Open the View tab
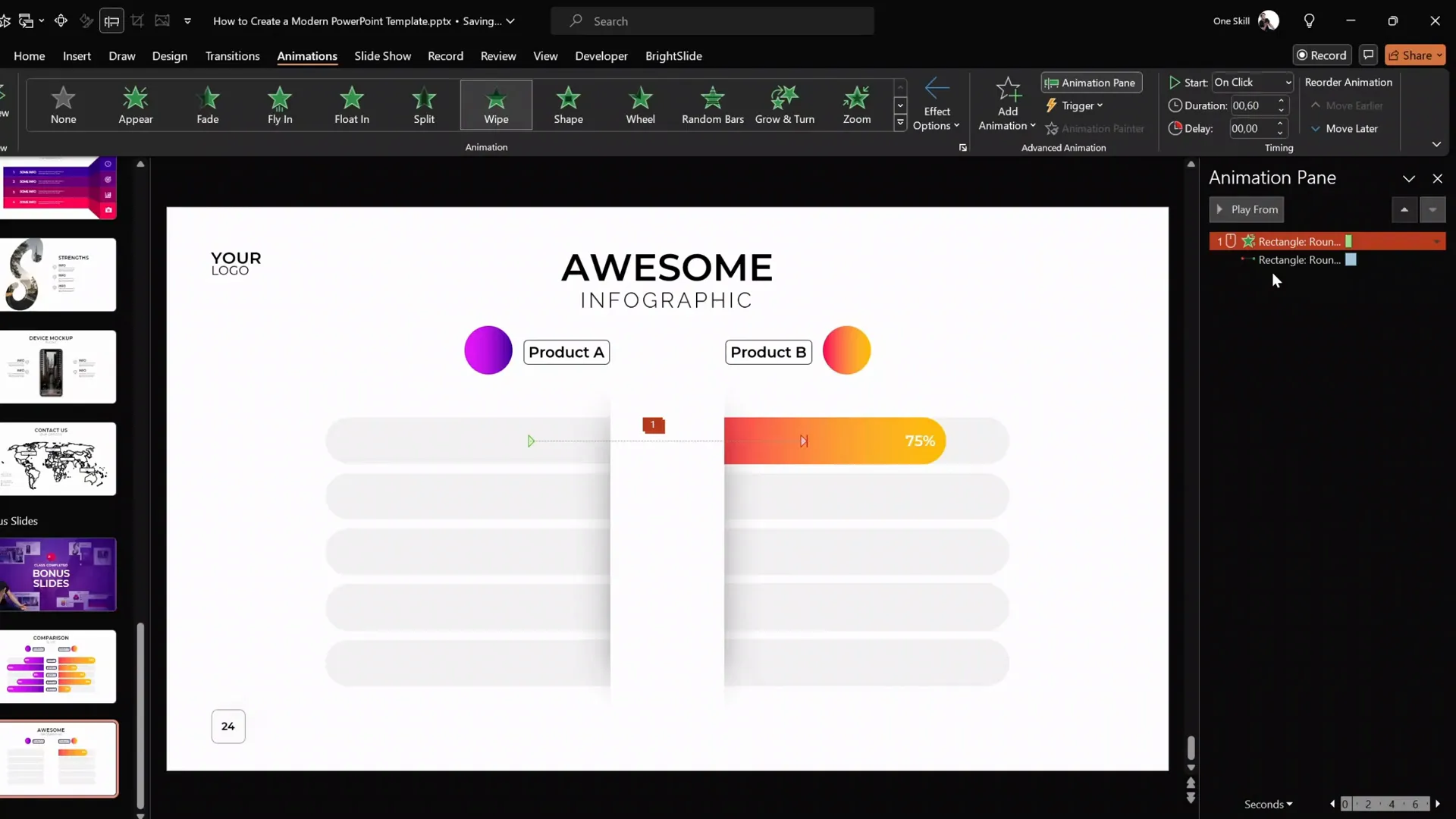The image size is (1456, 819). click(545, 56)
